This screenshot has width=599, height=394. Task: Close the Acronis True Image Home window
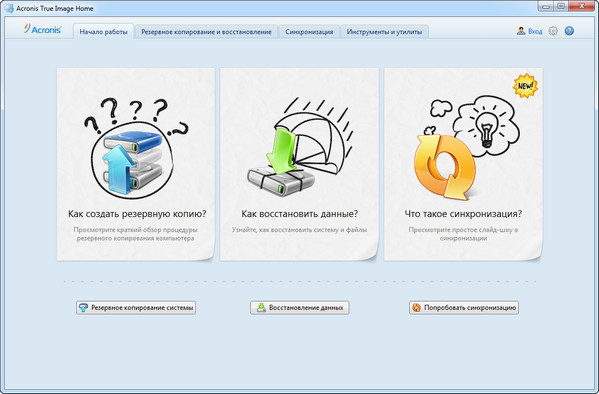coord(581,6)
